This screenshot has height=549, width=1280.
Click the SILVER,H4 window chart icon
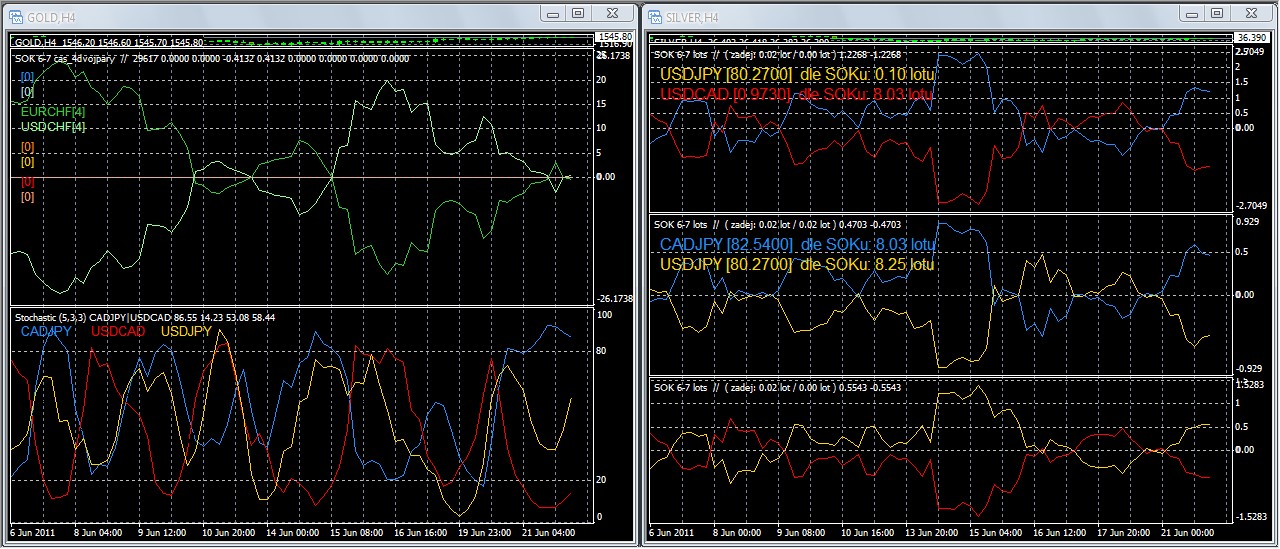[655, 17]
